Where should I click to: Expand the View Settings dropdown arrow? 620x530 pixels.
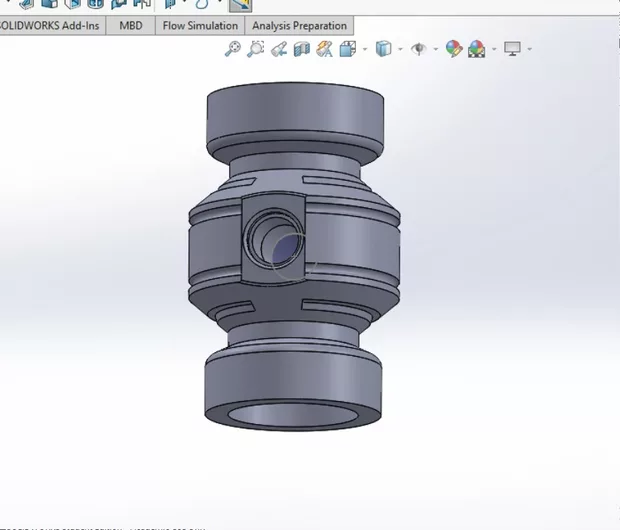pos(529,48)
